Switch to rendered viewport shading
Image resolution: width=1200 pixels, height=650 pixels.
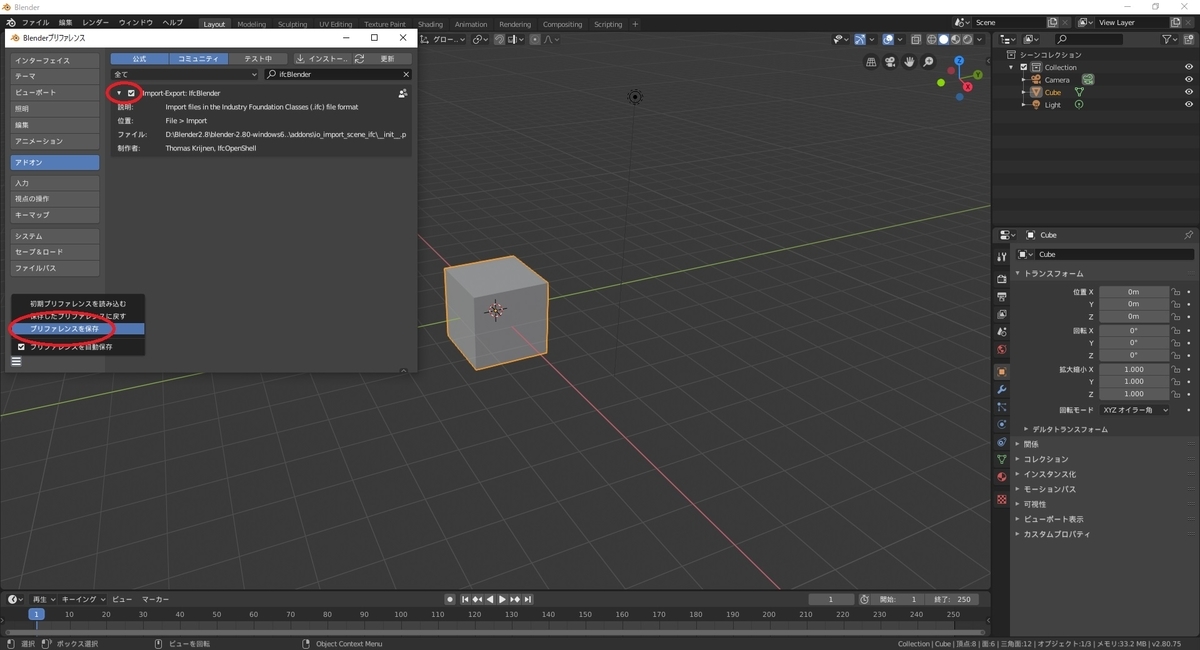(x=967, y=40)
